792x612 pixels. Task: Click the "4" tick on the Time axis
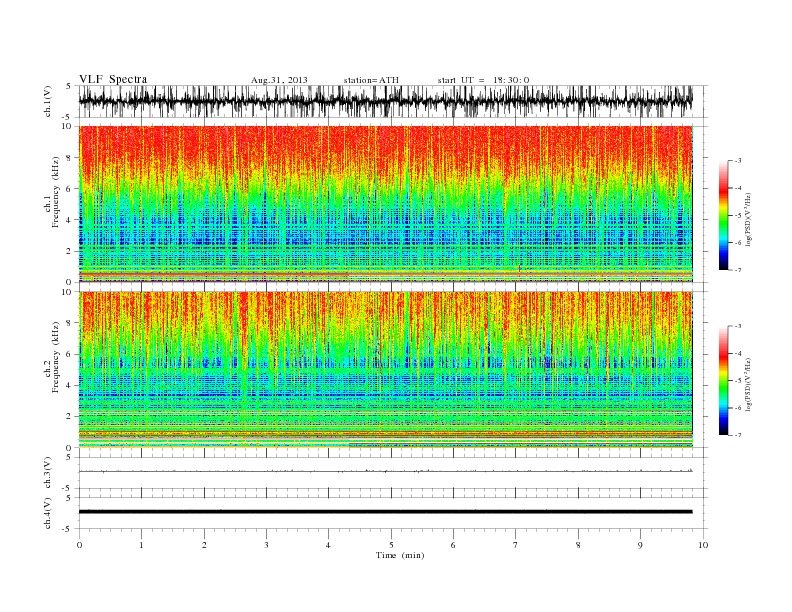coord(328,545)
